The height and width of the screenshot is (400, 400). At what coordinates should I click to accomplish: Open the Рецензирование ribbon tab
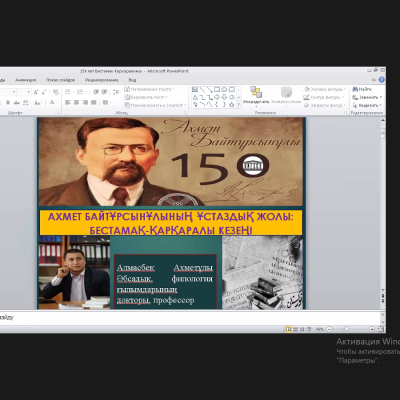[x=102, y=80]
